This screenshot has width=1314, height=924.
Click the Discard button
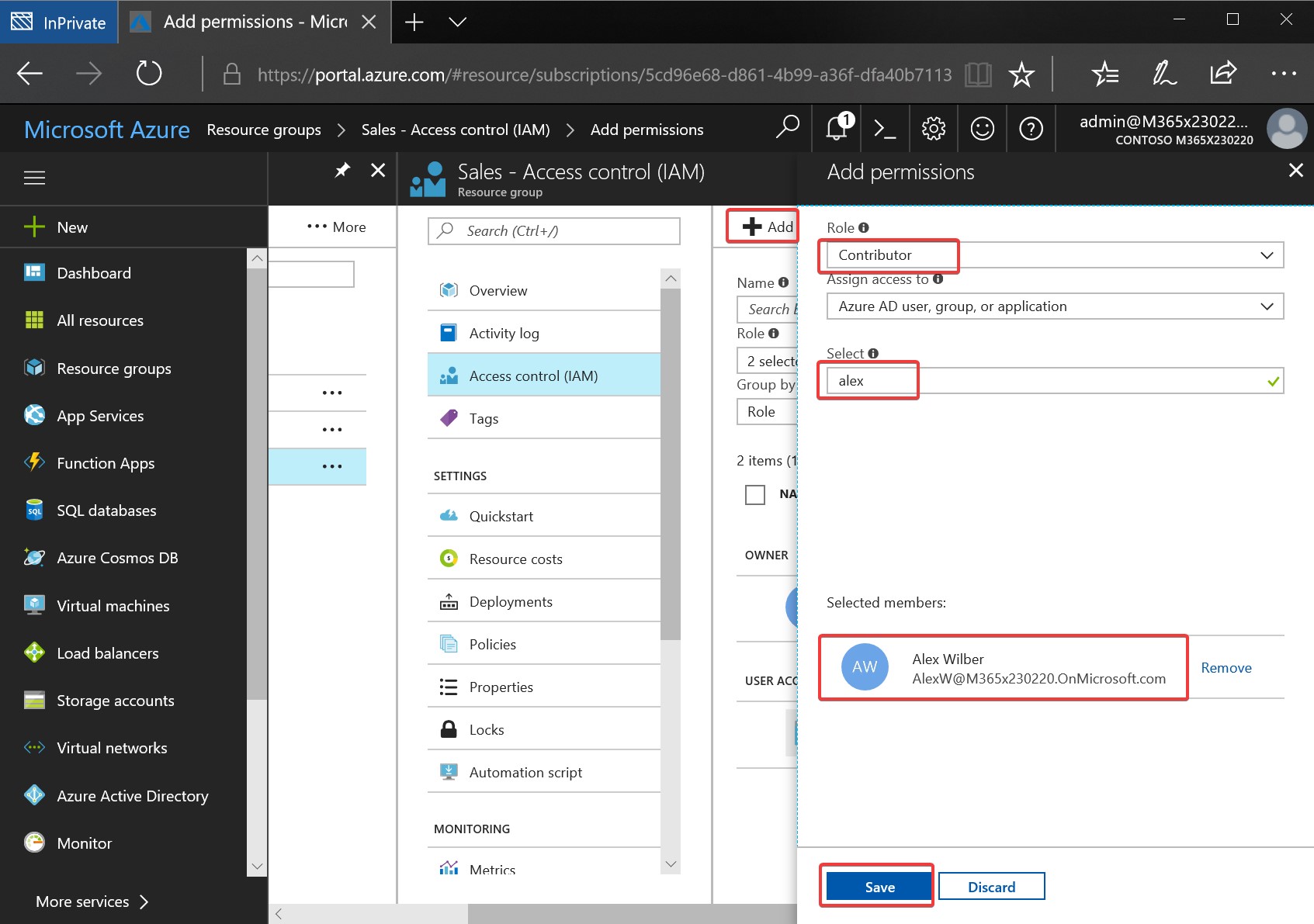[991, 887]
